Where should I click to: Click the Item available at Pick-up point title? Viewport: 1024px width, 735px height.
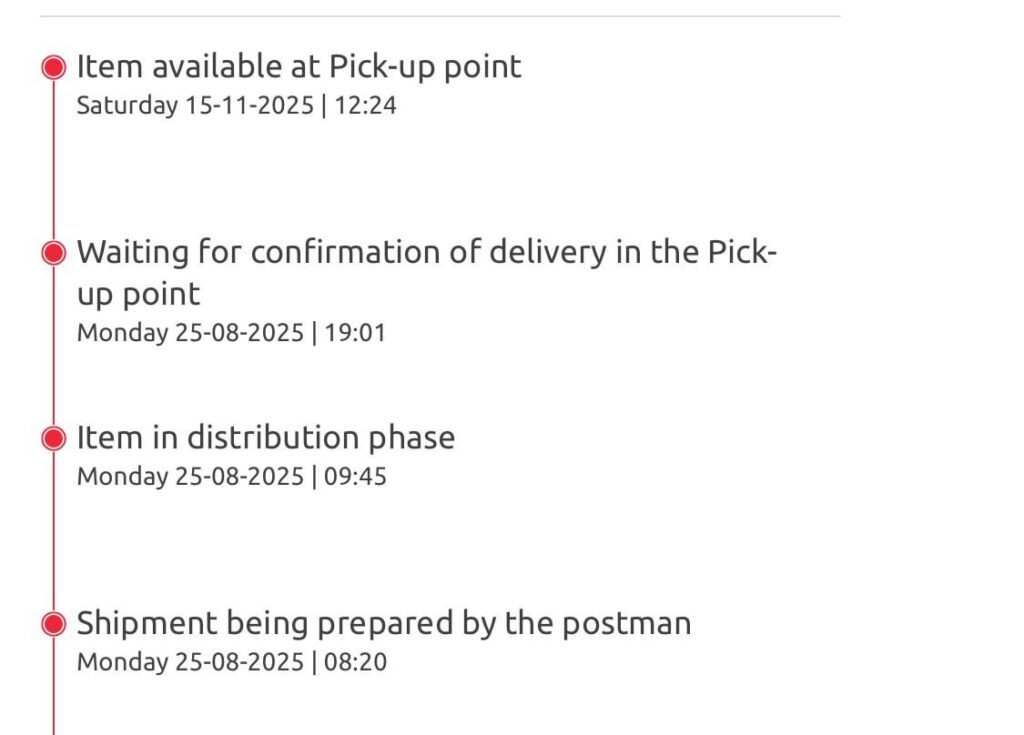tap(299, 67)
